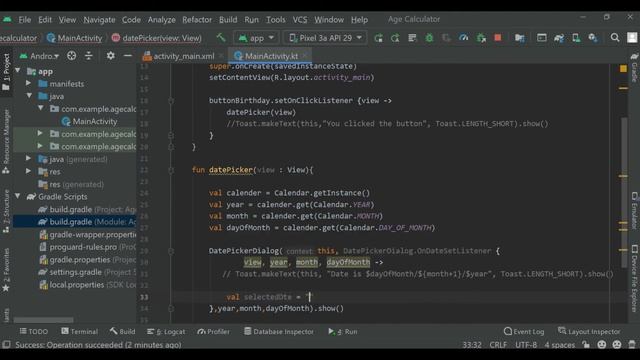Image resolution: width=640 pixels, height=360 pixels.
Task: Open the Favorites sidebar tab
Action: (x=6, y=269)
